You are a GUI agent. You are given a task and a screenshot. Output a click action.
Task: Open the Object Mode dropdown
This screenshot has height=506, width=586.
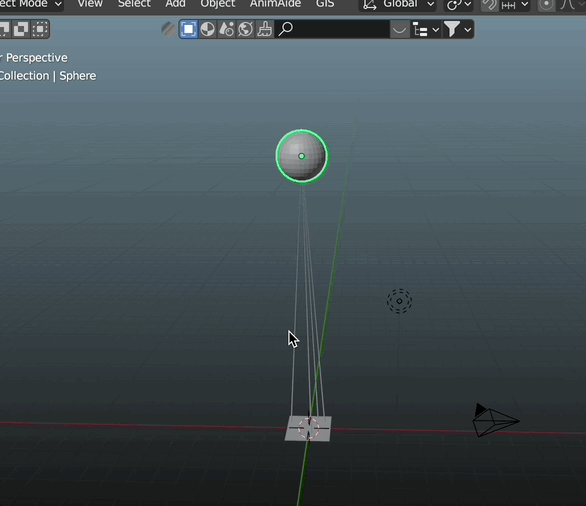pos(31,4)
